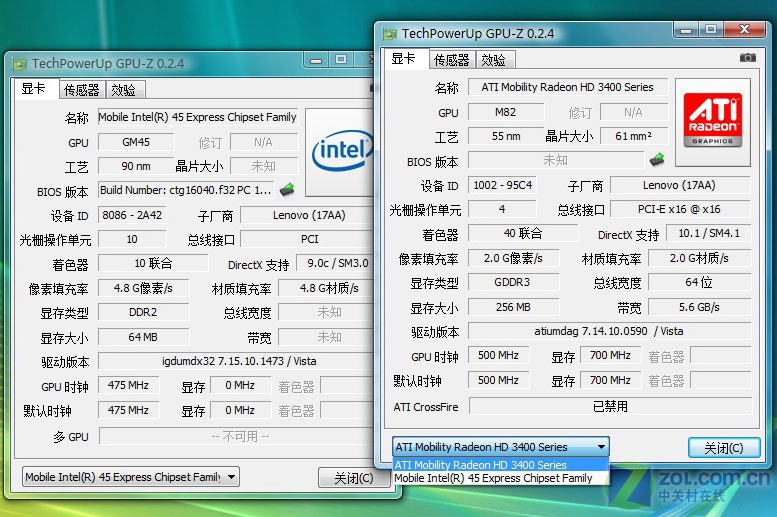
Task: Click the ATI window's default memory 700 MHz field
Action: pyautogui.click(x=610, y=380)
